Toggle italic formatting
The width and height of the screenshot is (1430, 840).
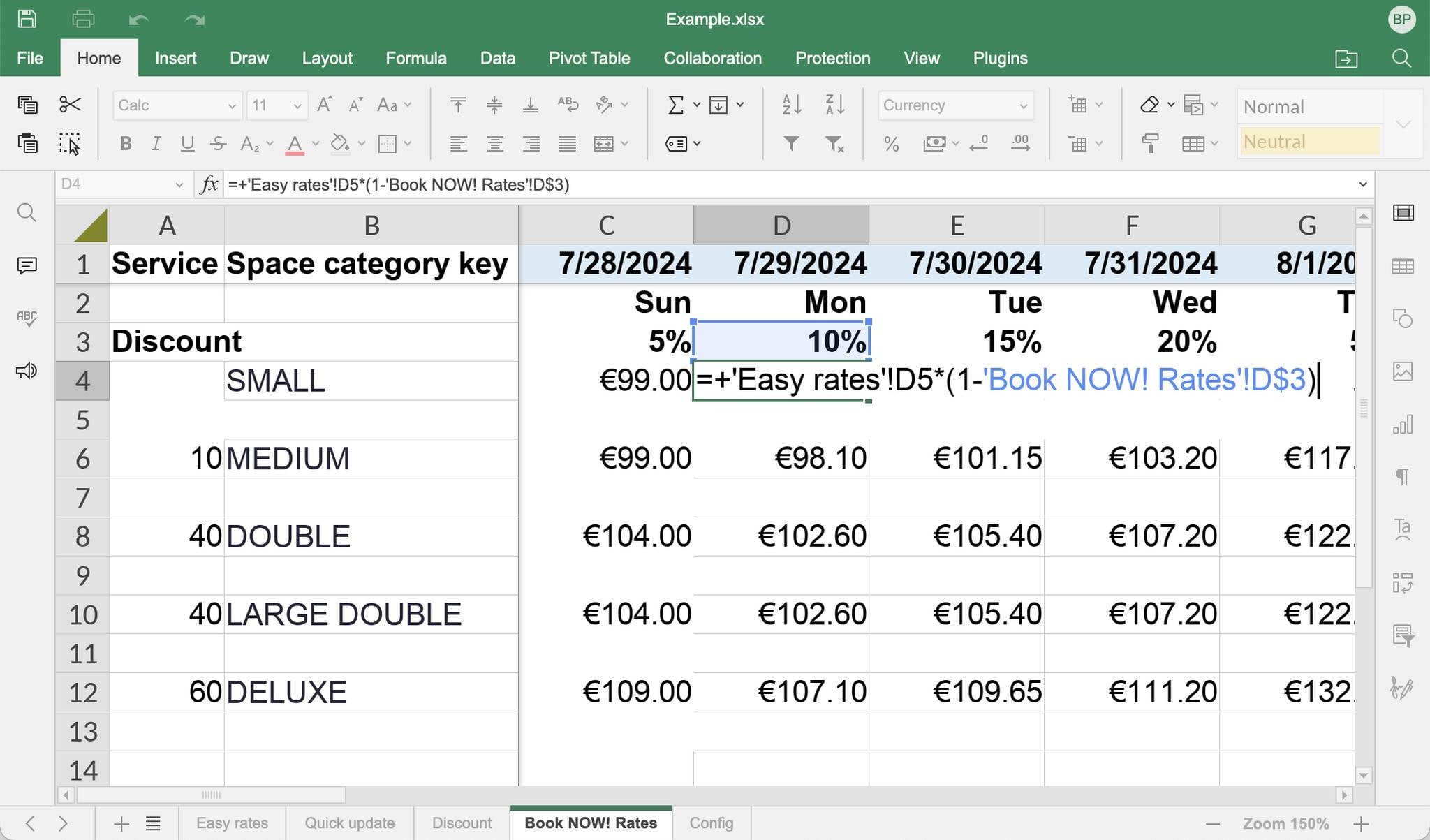coord(156,144)
